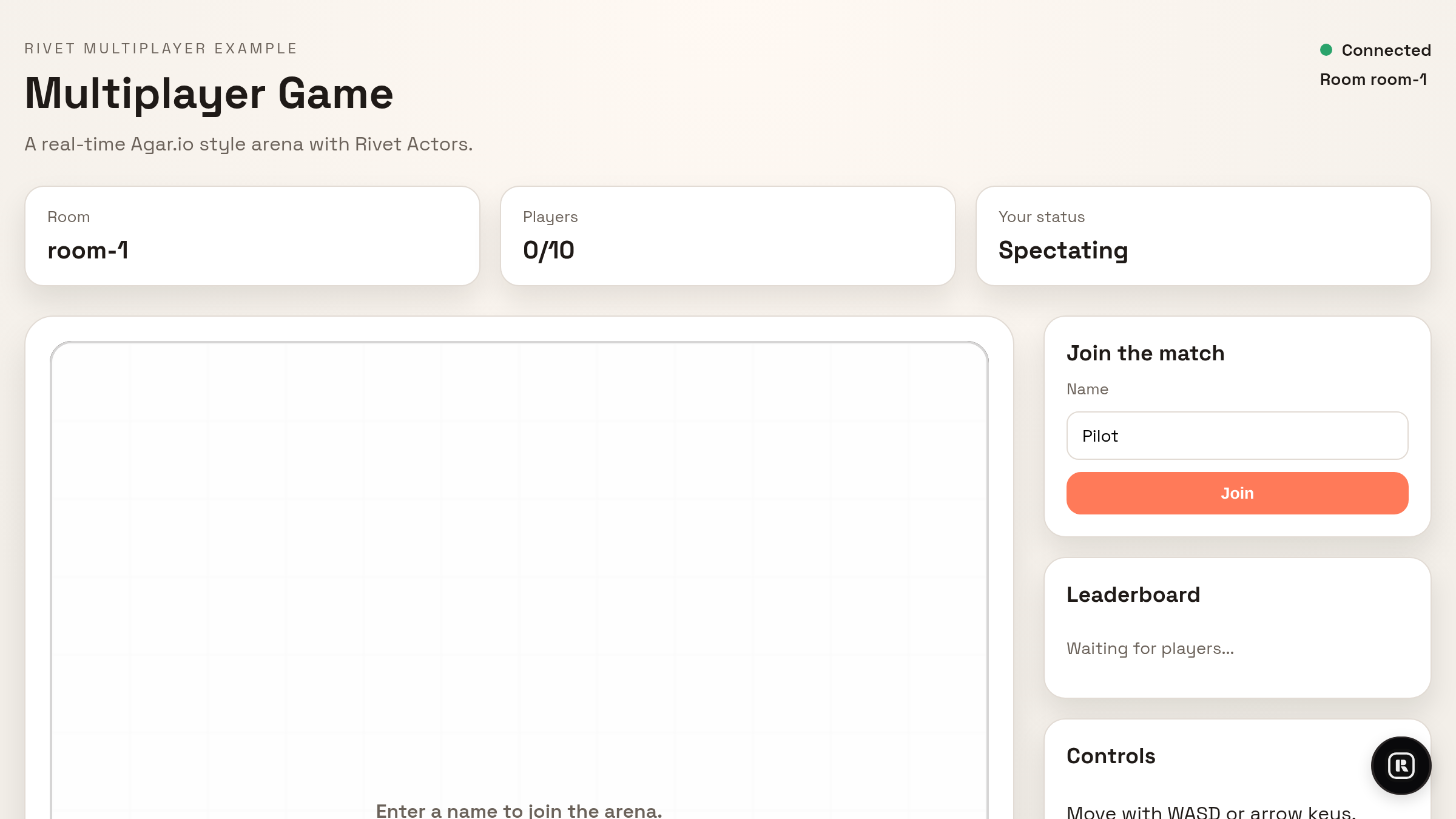Click the Name input showing Pilot

1237,436
